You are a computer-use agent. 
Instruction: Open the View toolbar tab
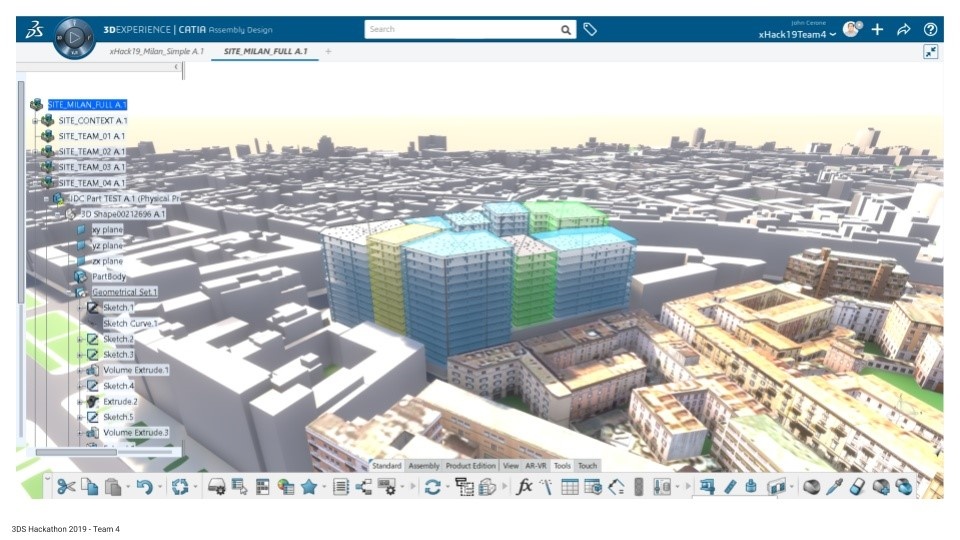(511, 466)
